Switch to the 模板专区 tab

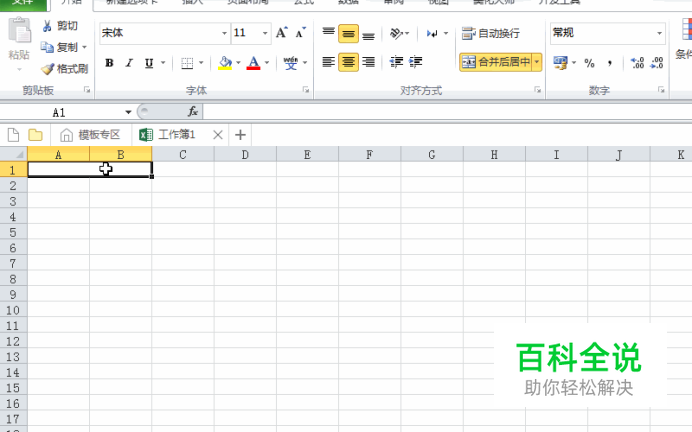90,135
